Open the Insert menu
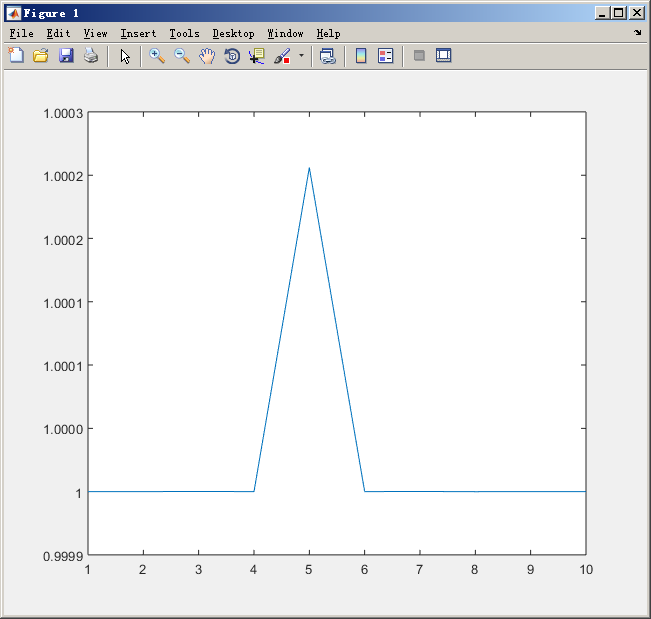This screenshot has width=651, height=619. (x=138, y=33)
